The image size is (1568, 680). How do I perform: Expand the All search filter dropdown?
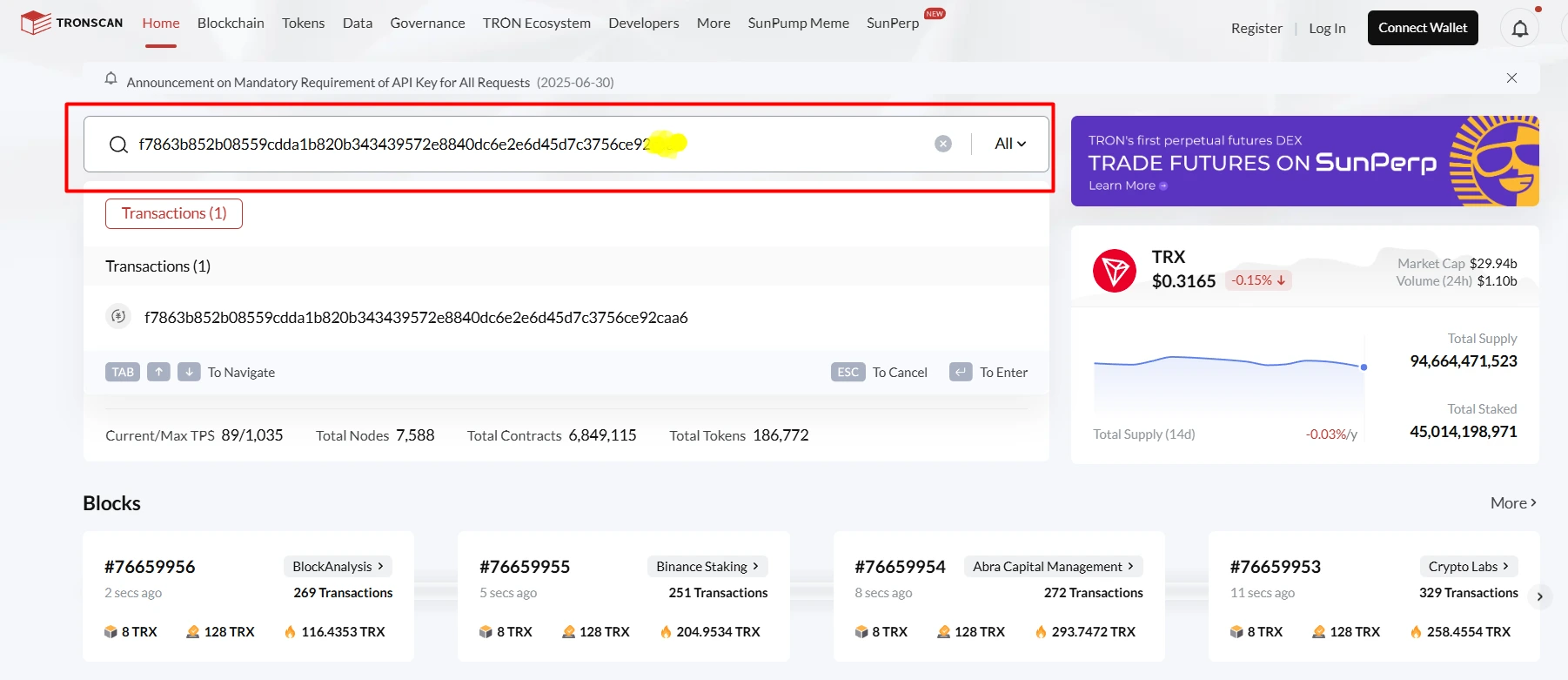click(1010, 144)
